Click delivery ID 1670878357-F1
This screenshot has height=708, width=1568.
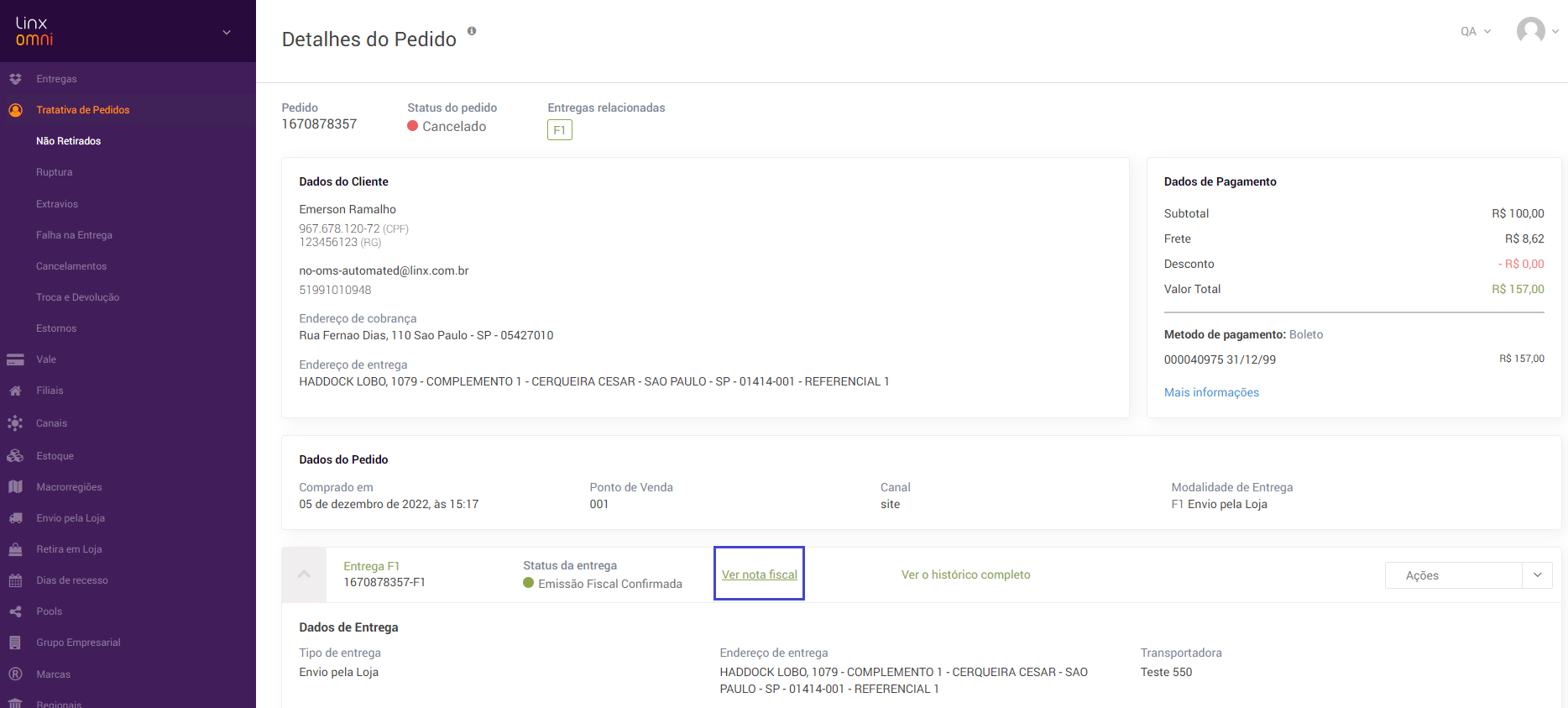[384, 582]
